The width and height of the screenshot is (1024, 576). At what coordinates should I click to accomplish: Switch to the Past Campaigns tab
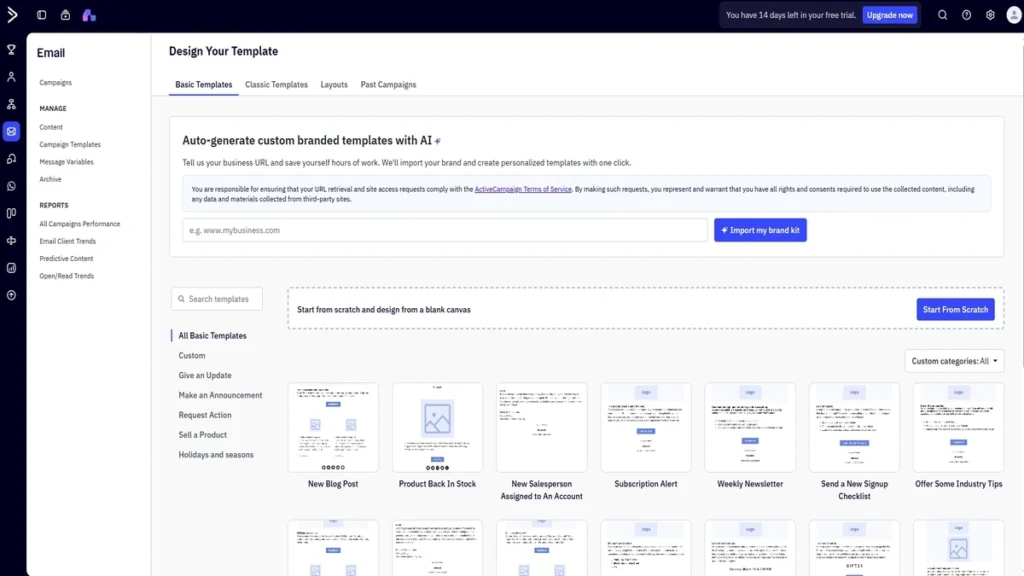[x=388, y=85]
